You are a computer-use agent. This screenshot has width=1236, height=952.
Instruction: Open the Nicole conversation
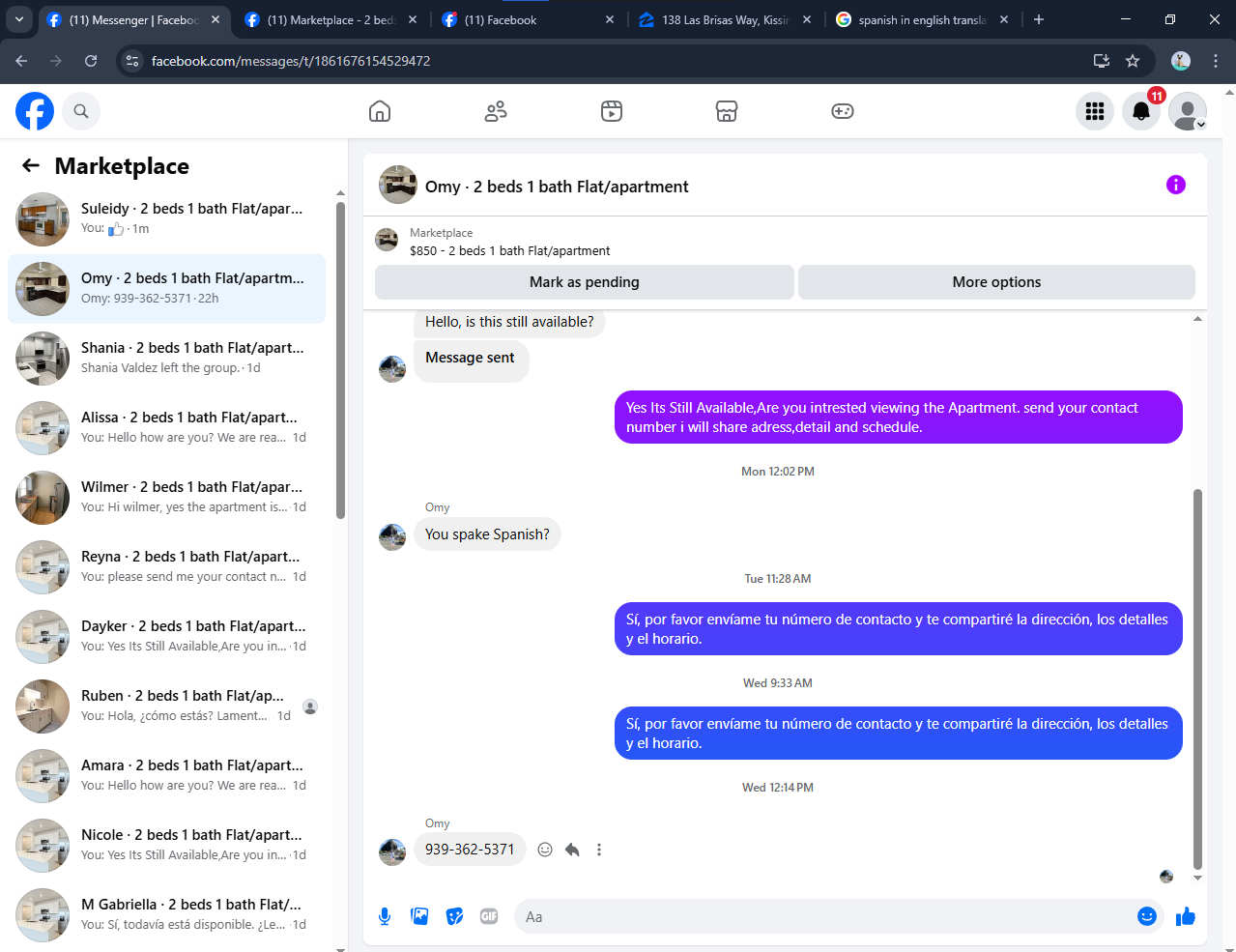pos(166,846)
